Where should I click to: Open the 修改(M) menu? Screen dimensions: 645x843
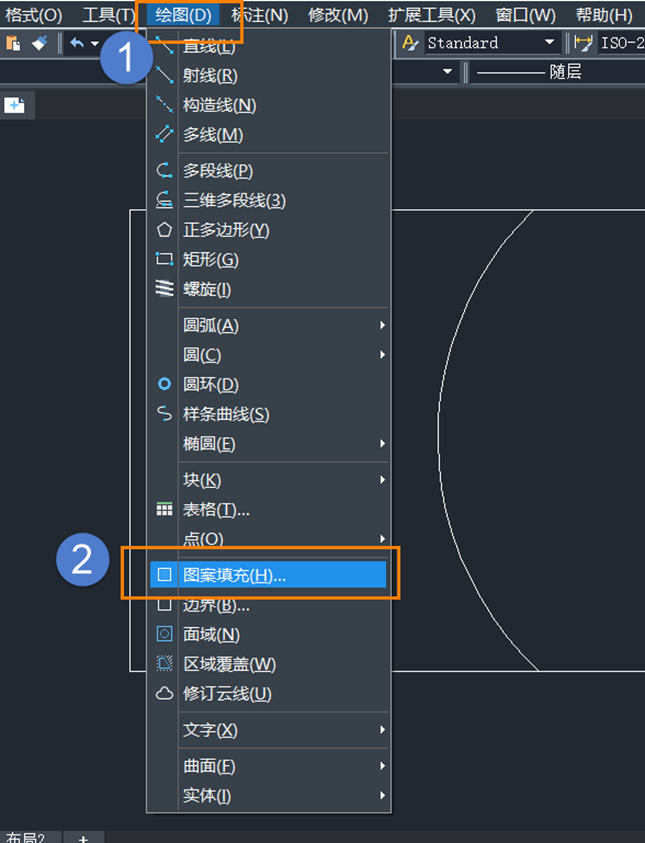tap(338, 15)
